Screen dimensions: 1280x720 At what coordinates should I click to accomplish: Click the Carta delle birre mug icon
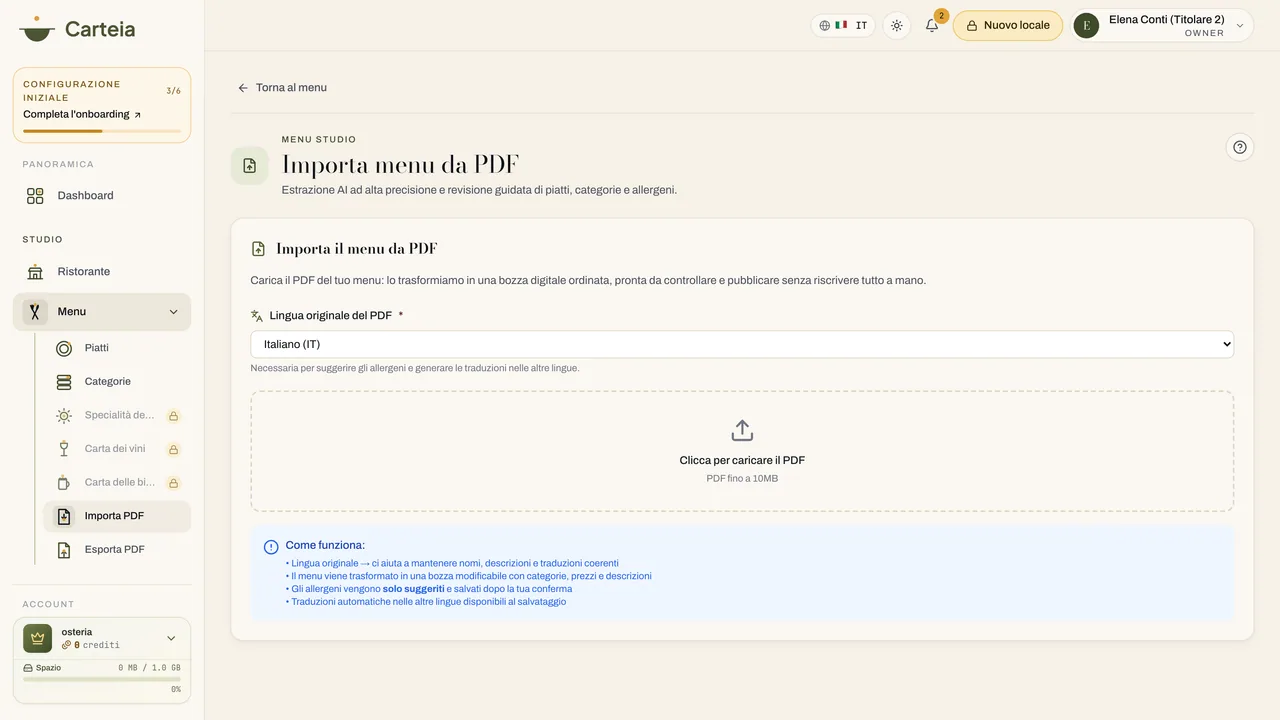tap(64, 483)
